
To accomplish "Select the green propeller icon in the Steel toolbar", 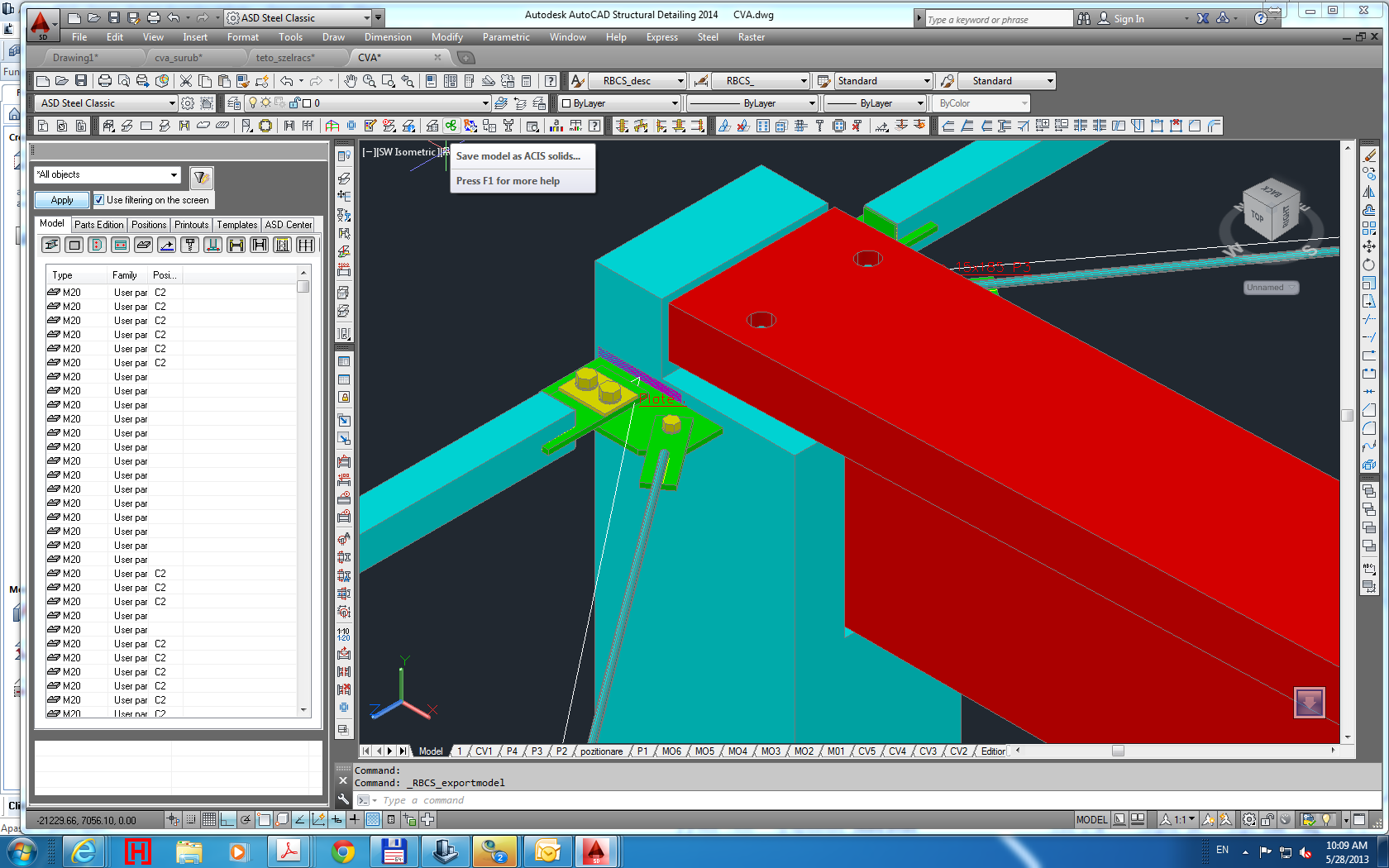I will pos(451,126).
